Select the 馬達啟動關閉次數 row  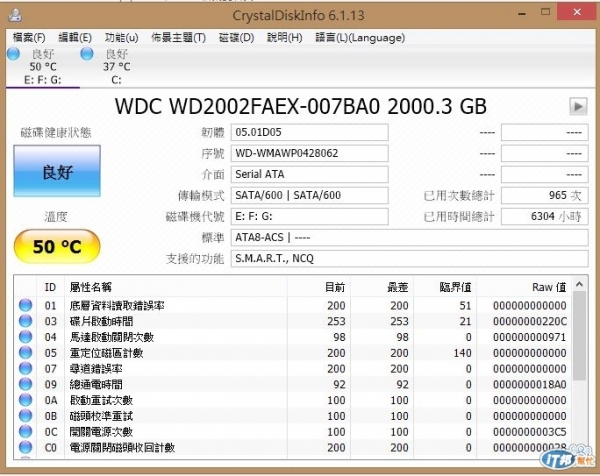tap(293, 337)
